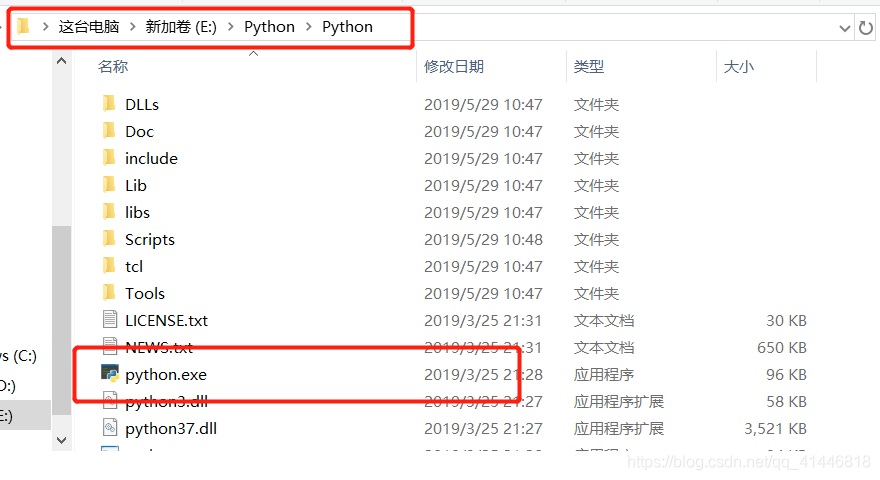Click the 96 KB size of python.exe
Viewport: 880px width, 480px height.
786,374
